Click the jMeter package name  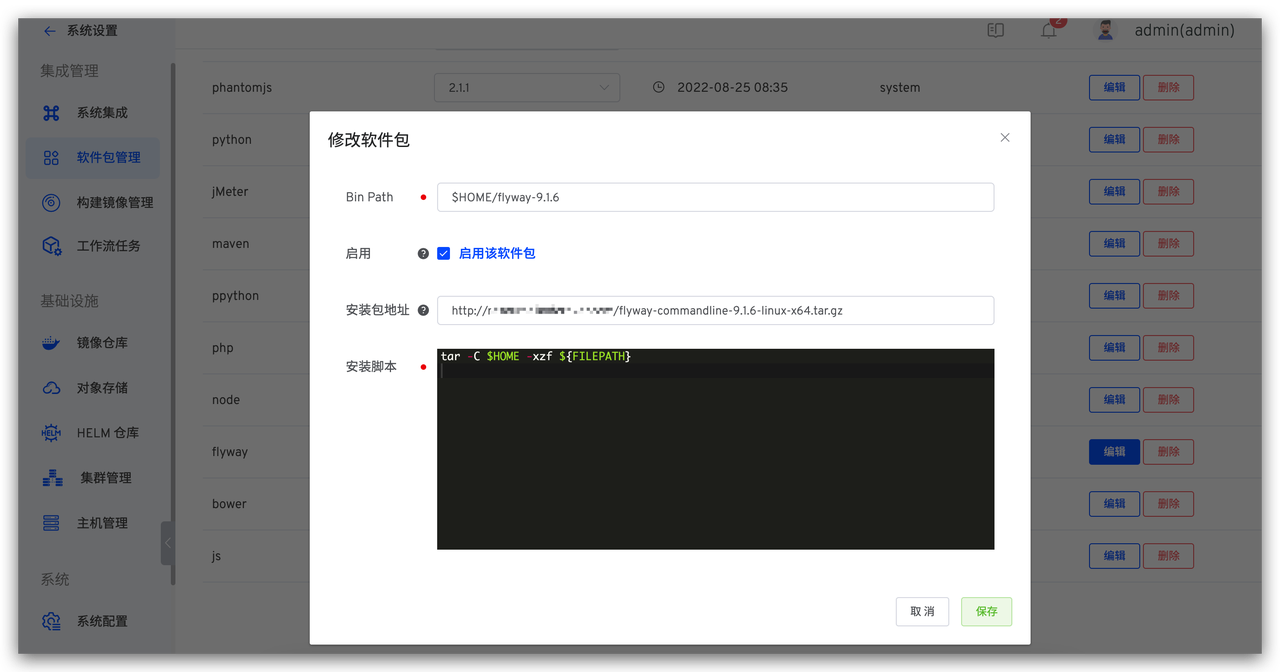[230, 191]
